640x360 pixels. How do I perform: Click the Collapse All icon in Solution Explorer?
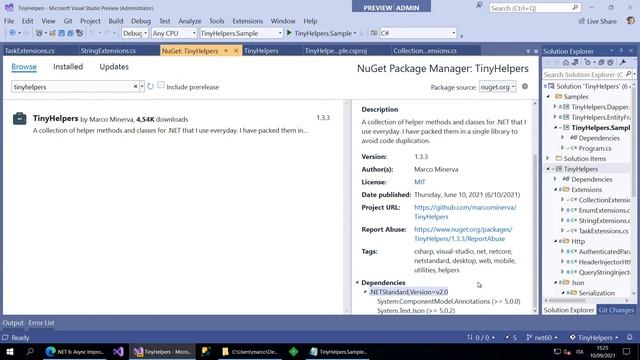(x=601, y=62)
